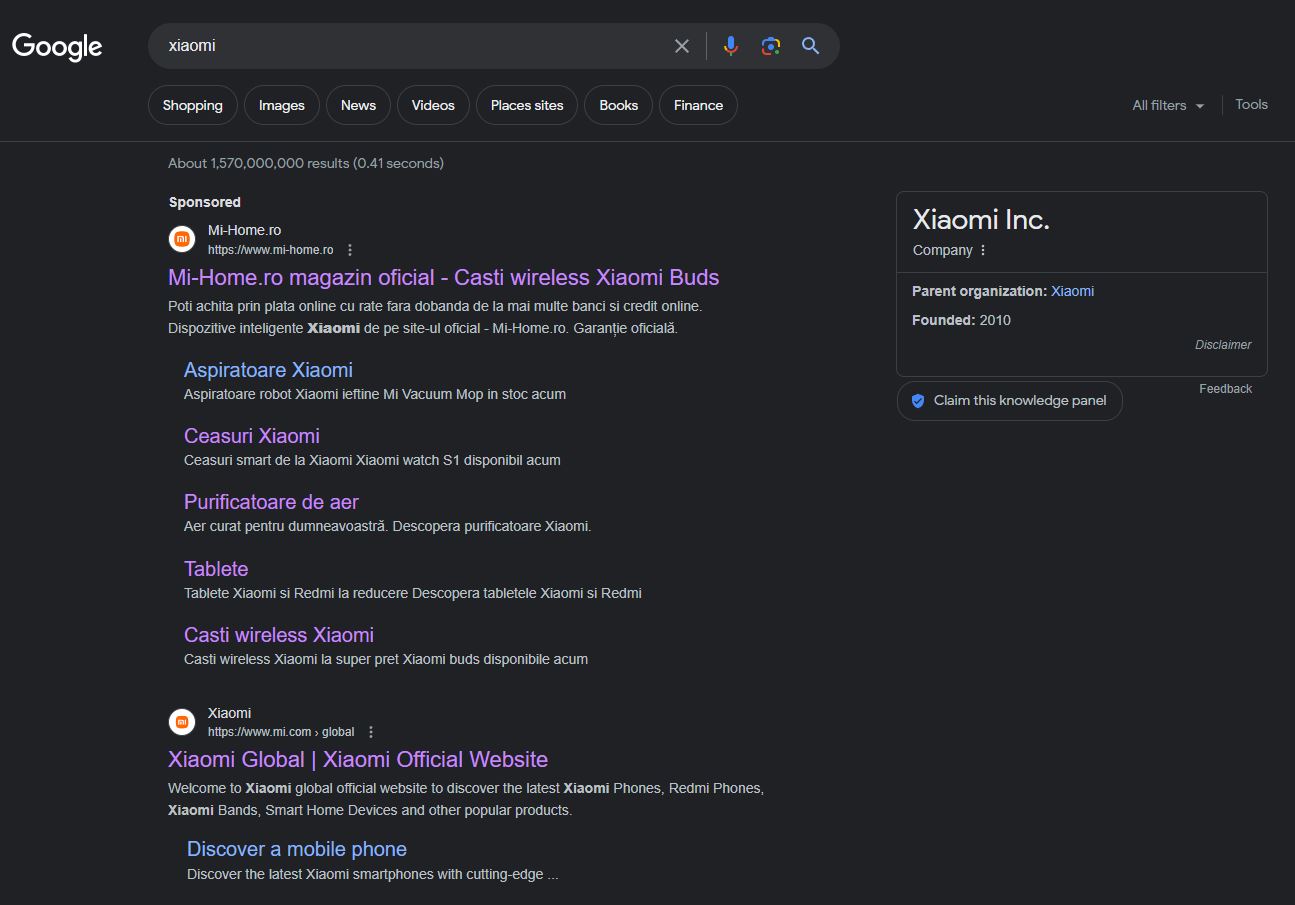
Task: Follow the Xiaomi parent organization link
Action: click(1072, 291)
